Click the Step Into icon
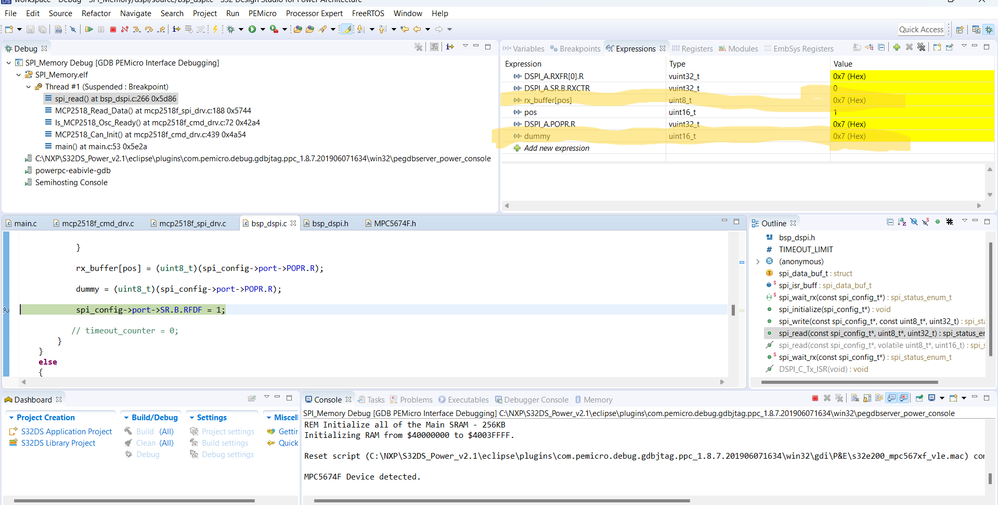The width and height of the screenshot is (998, 505). tap(137, 29)
